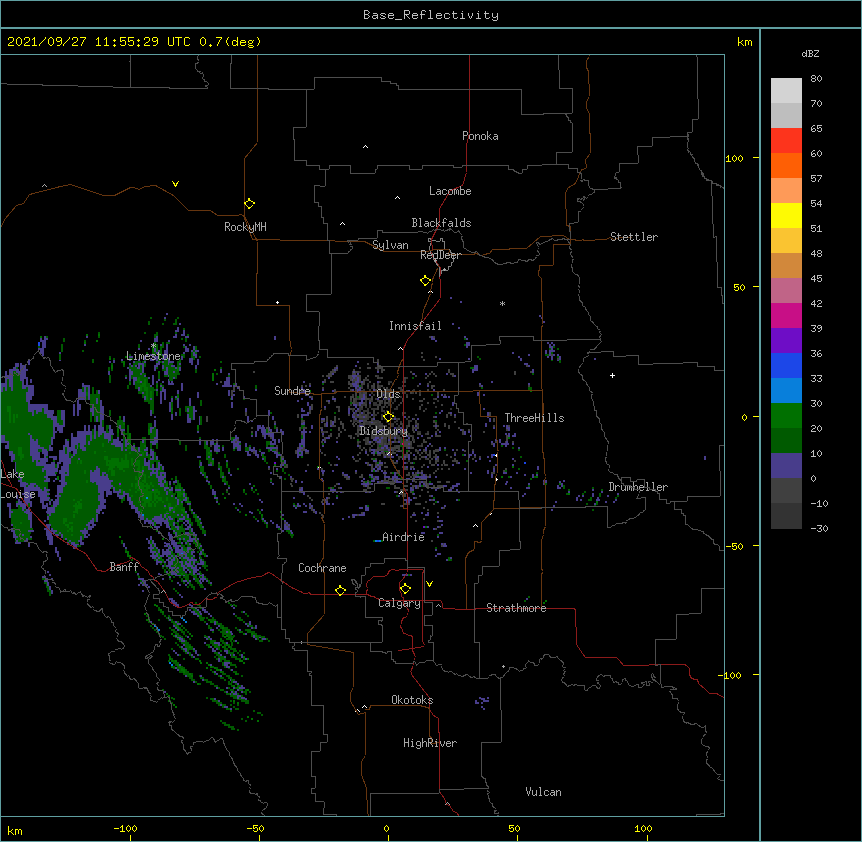Click the Base_Reflectivity title
The image size is (862, 842).
pos(431,15)
